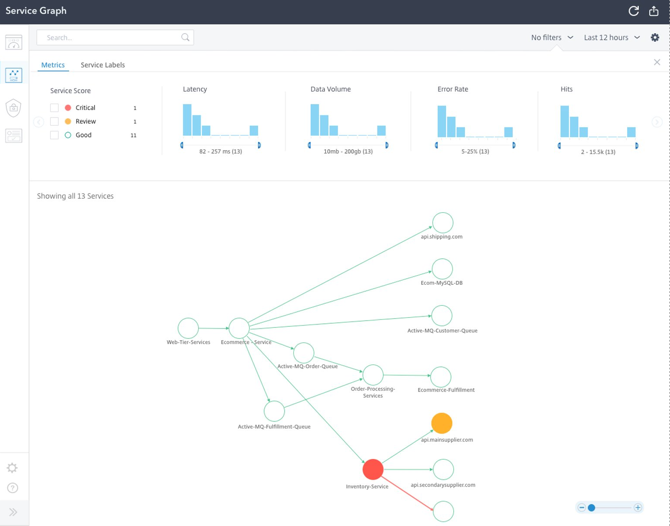670x526 pixels.
Task: Open graph settings gear near time filter
Action: pyautogui.click(x=655, y=38)
